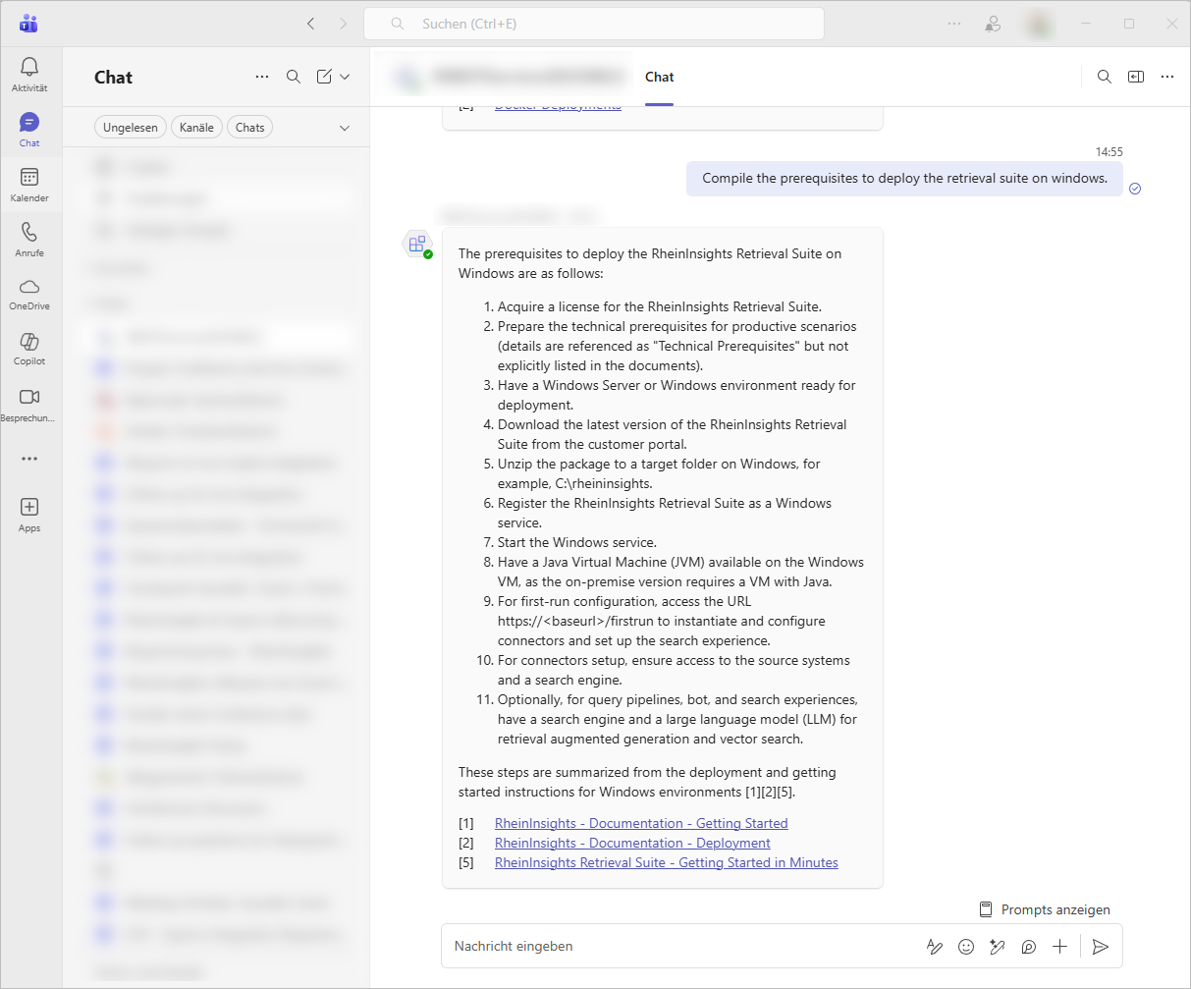Open Copilot in the sidebar
1191x989 pixels.
[29, 348]
